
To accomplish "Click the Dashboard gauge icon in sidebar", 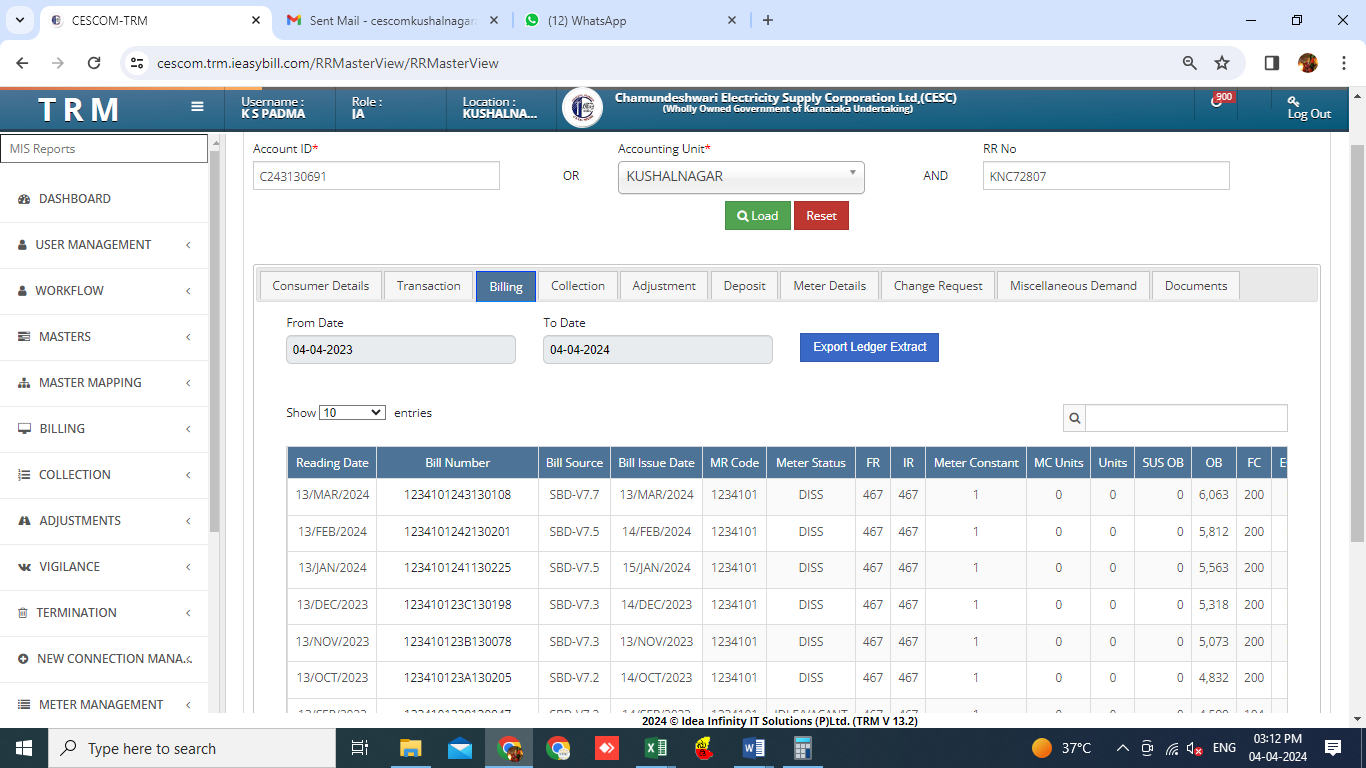I will point(24,199).
